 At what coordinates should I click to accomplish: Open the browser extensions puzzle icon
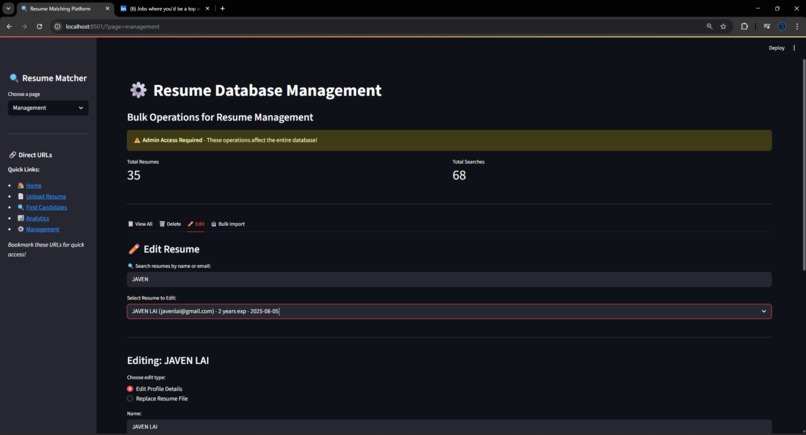click(x=744, y=26)
